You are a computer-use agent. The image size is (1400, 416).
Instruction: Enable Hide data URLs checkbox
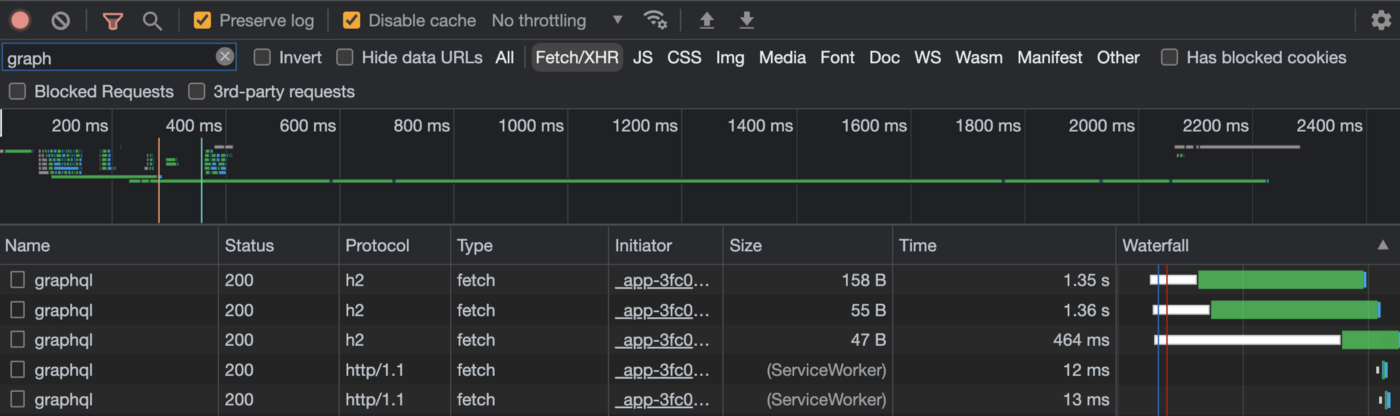pyautogui.click(x=345, y=57)
